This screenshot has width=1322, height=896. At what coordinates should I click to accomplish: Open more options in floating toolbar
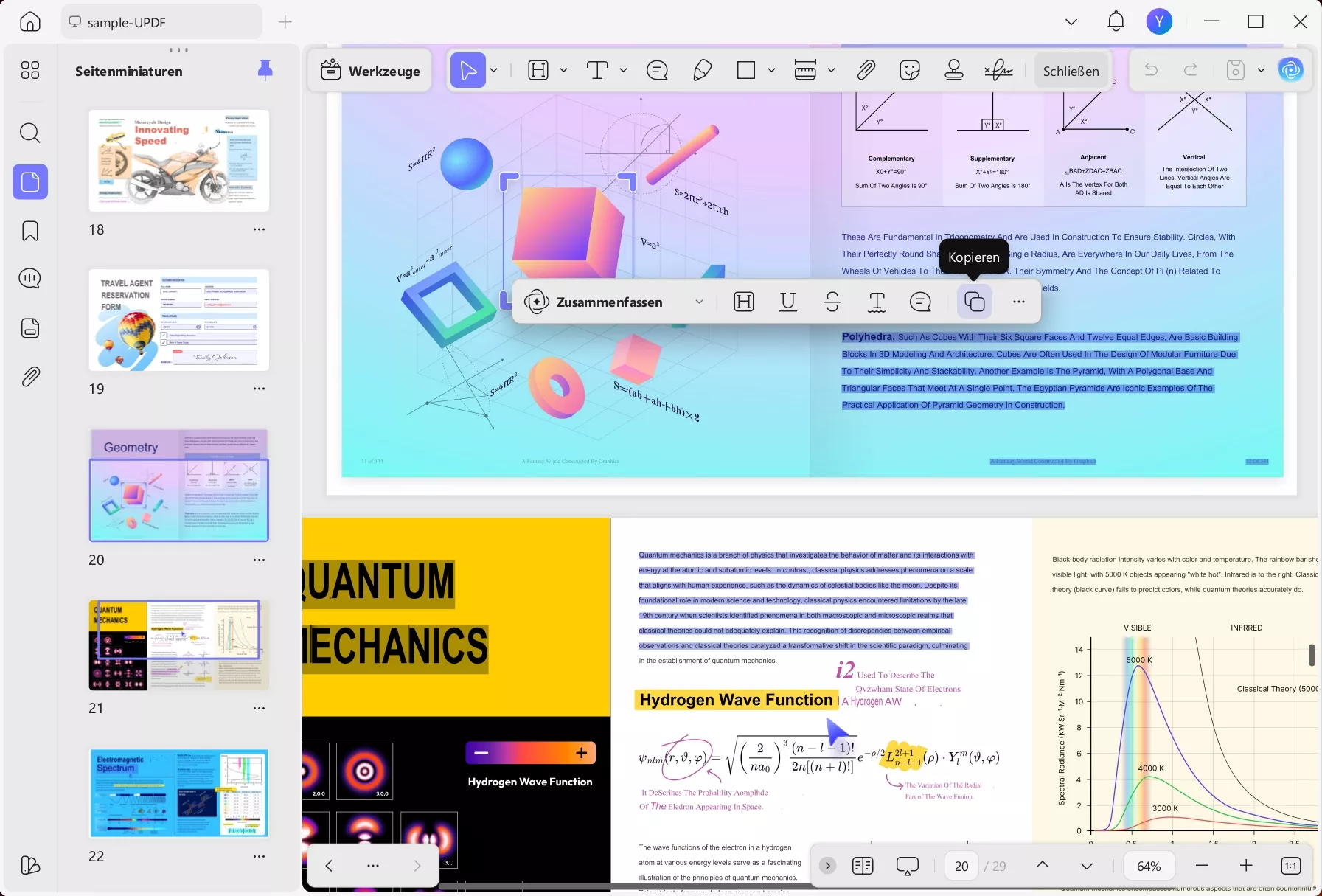(1019, 302)
